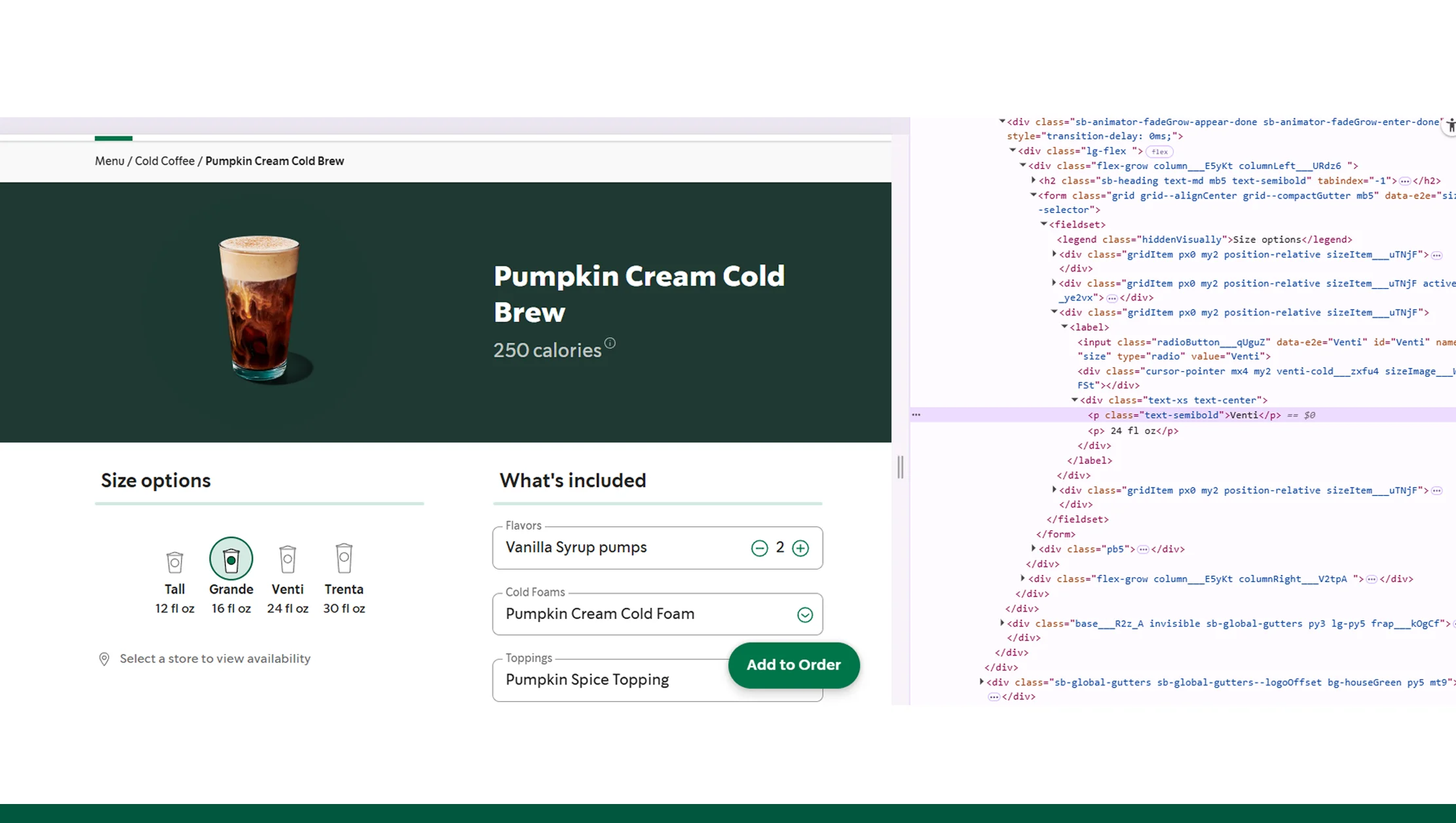
Task: Click the Vanilla Syrup pumps label
Action: click(x=576, y=547)
